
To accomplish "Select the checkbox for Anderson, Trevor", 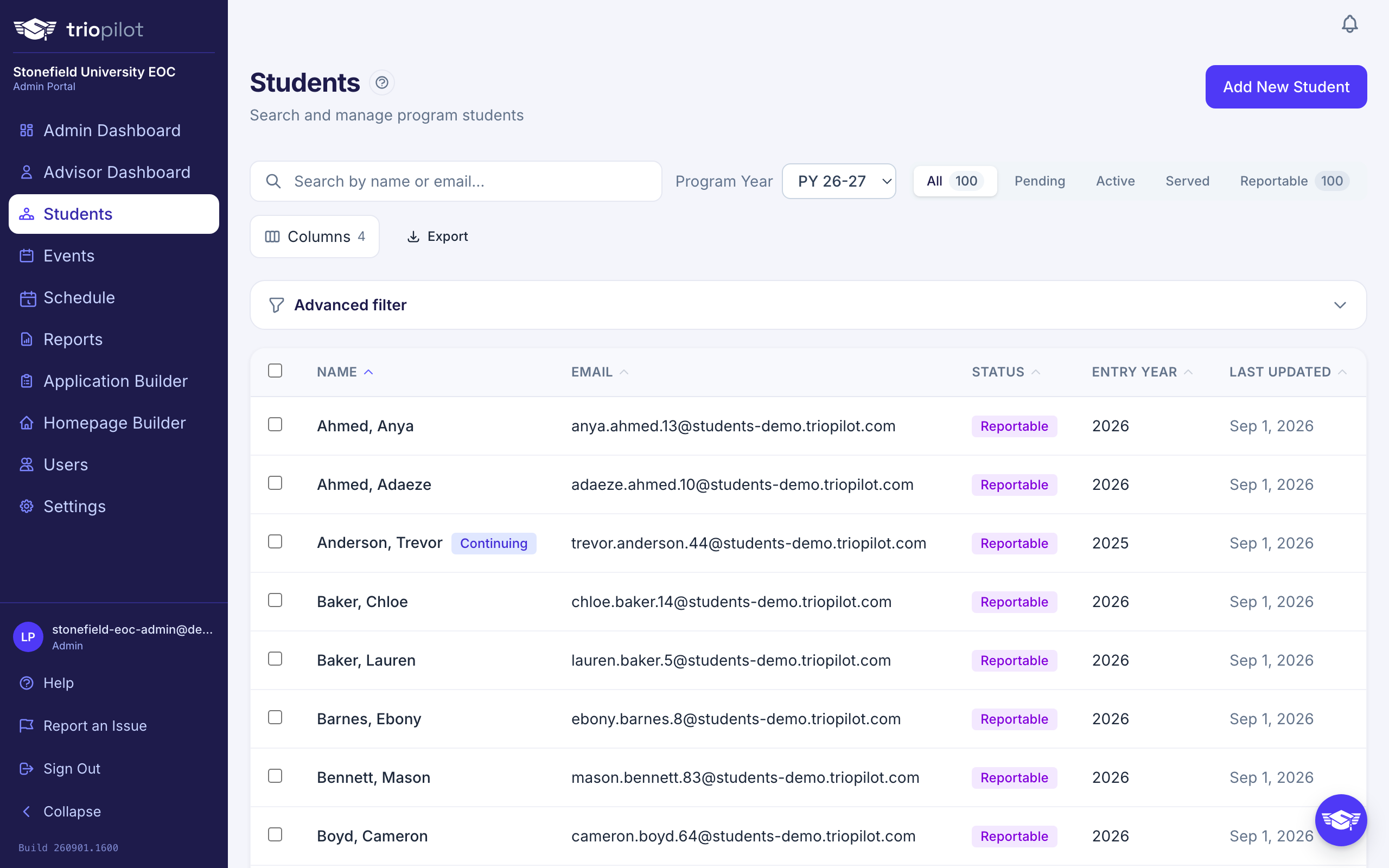I will pos(275,541).
